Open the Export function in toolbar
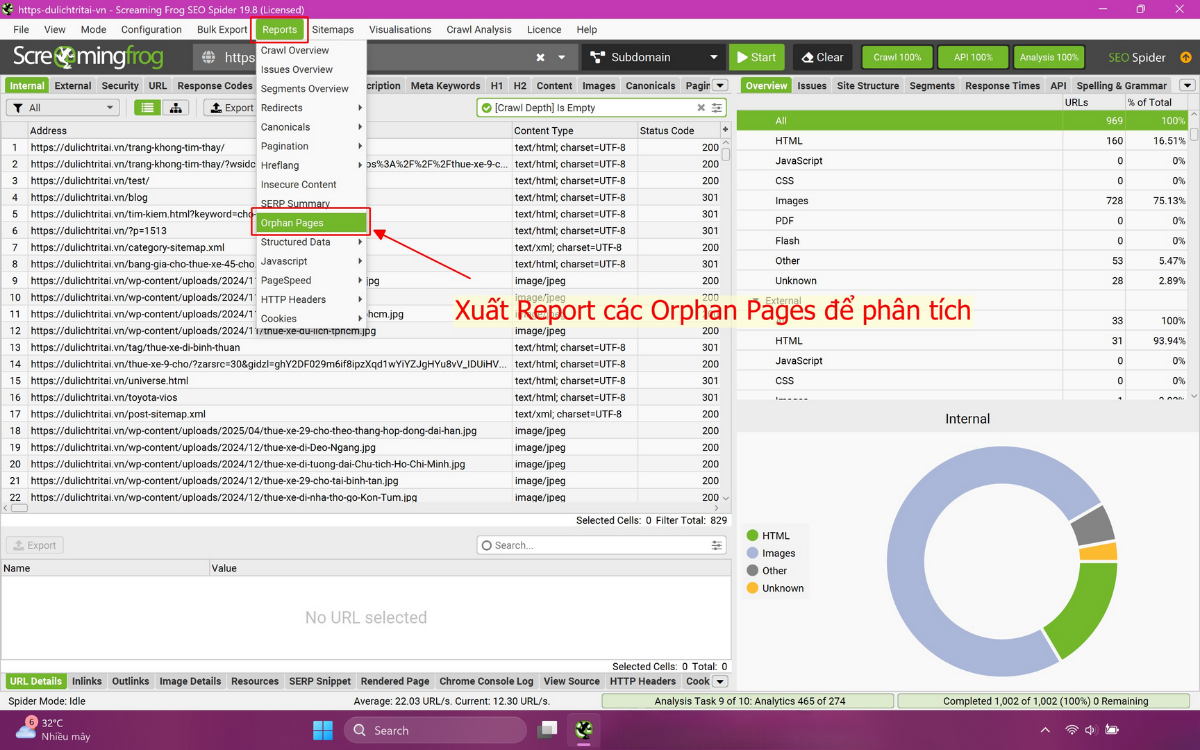Image resolution: width=1200 pixels, height=750 pixels. [x=231, y=107]
